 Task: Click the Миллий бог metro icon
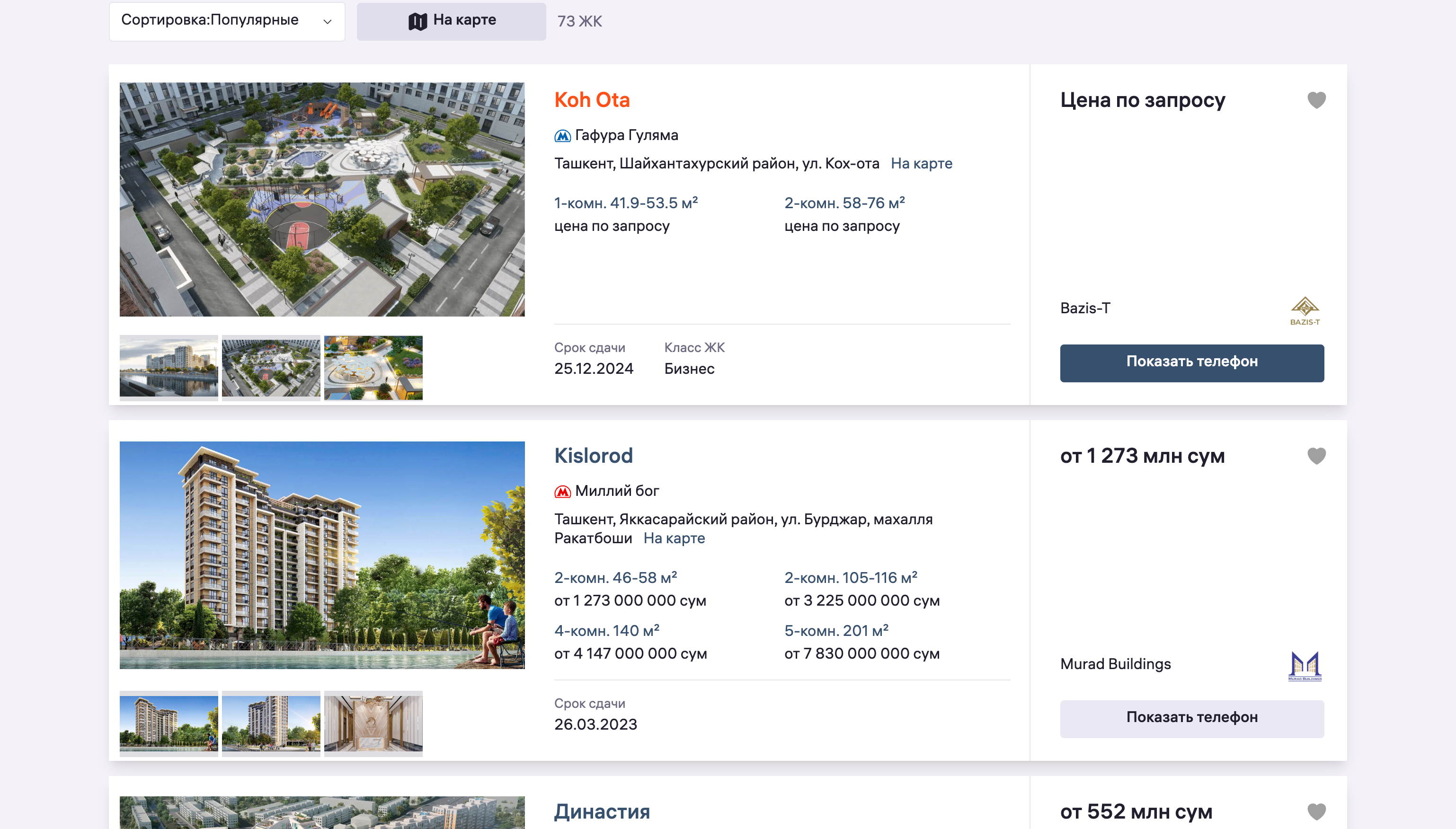pyautogui.click(x=562, y=491)
